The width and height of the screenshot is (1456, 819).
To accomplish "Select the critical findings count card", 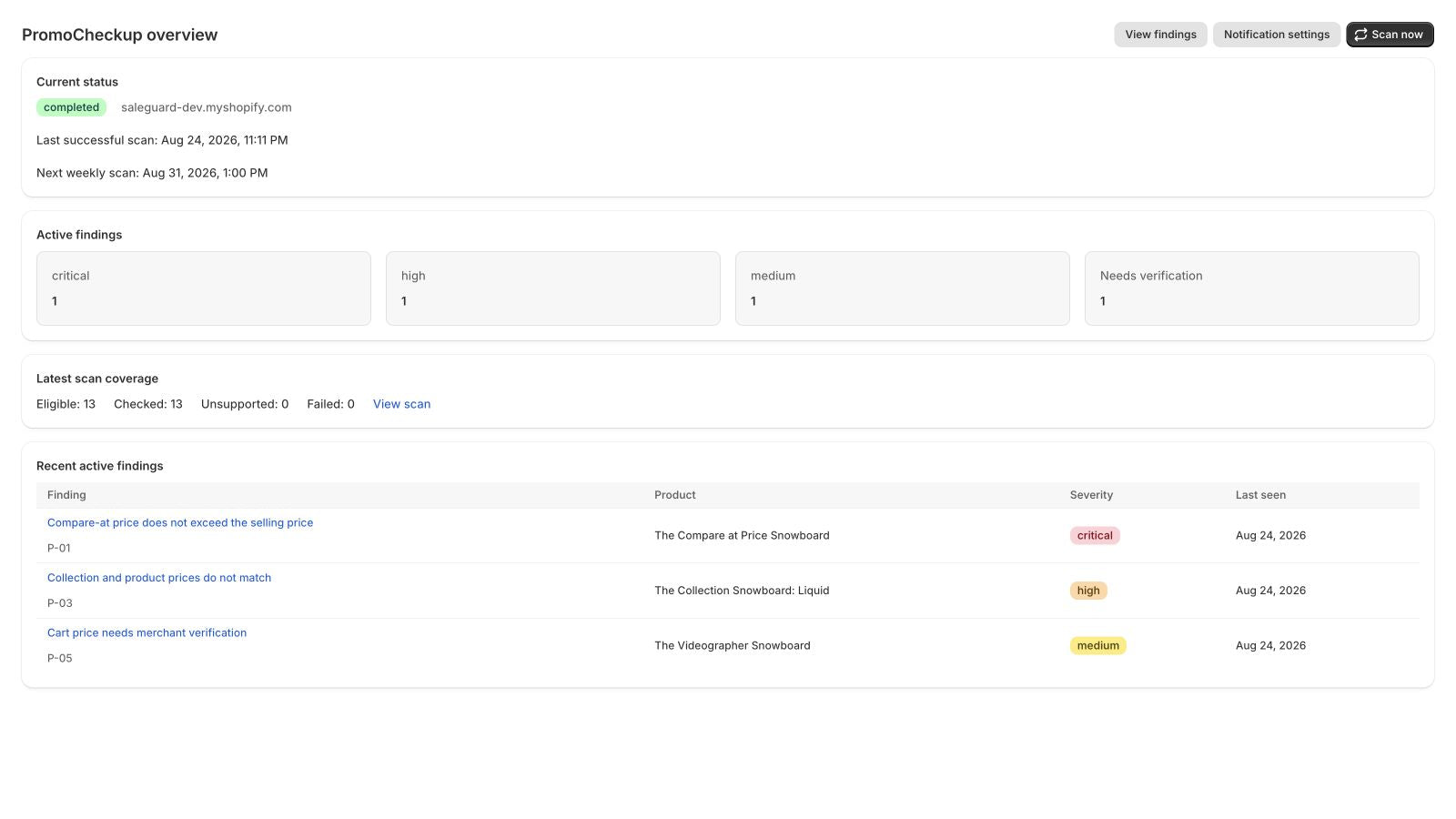I will click(x=204, y=288).
